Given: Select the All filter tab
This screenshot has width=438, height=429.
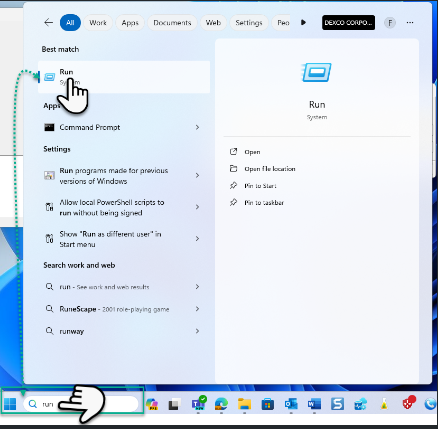Looking at the screenshot, I should (70, 23).
